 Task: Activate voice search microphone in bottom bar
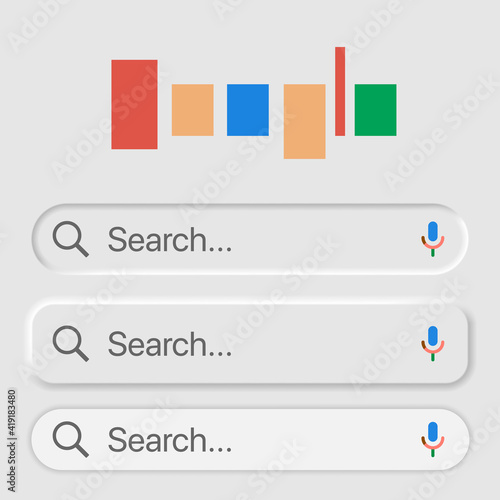[433, 439]
